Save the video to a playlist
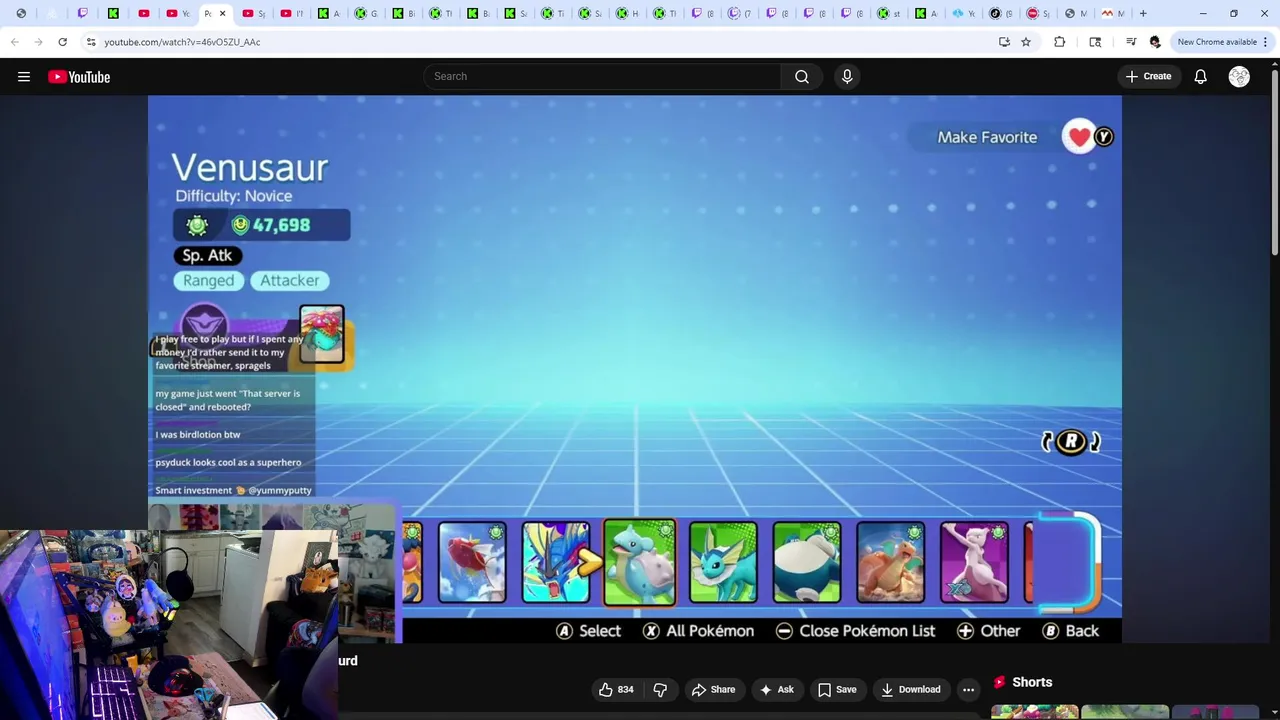The image size is (1280, 720). pos(837,689)
